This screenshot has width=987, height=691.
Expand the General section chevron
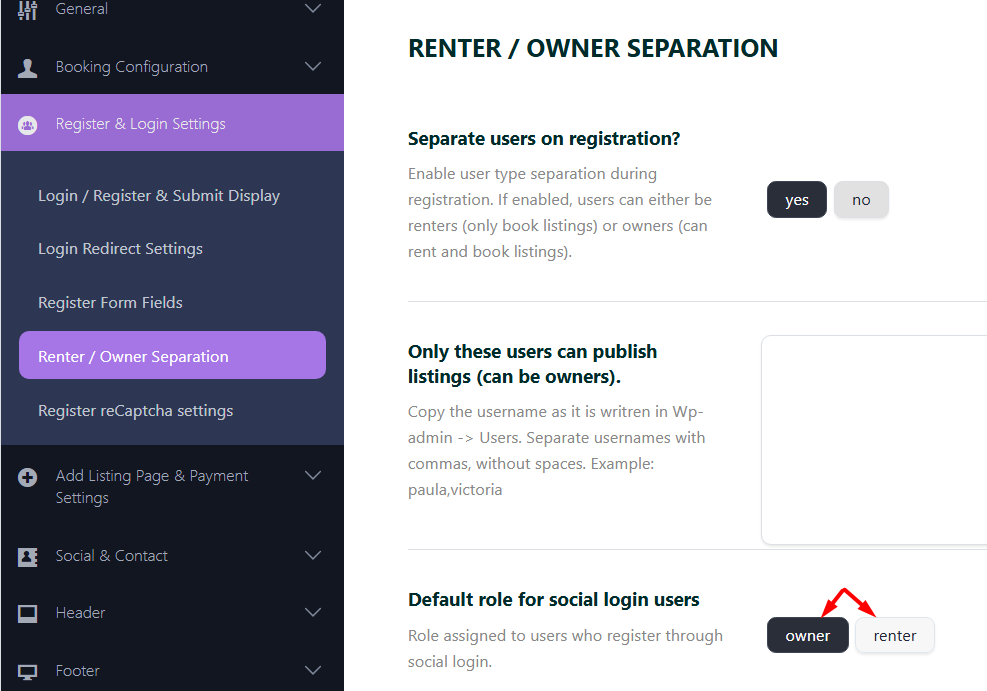(x=313, y=9)
